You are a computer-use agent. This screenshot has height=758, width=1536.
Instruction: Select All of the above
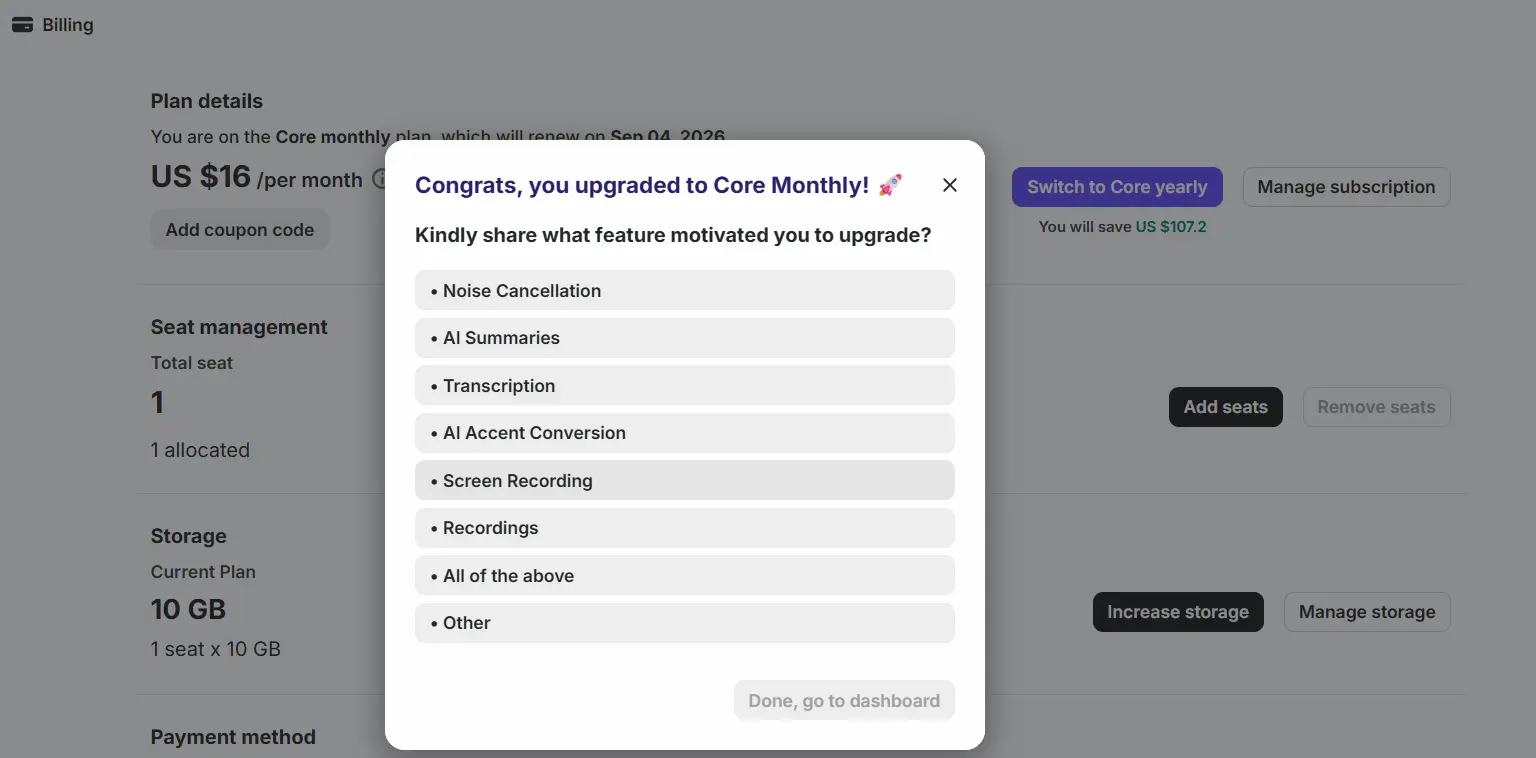[x=685, y=575]
